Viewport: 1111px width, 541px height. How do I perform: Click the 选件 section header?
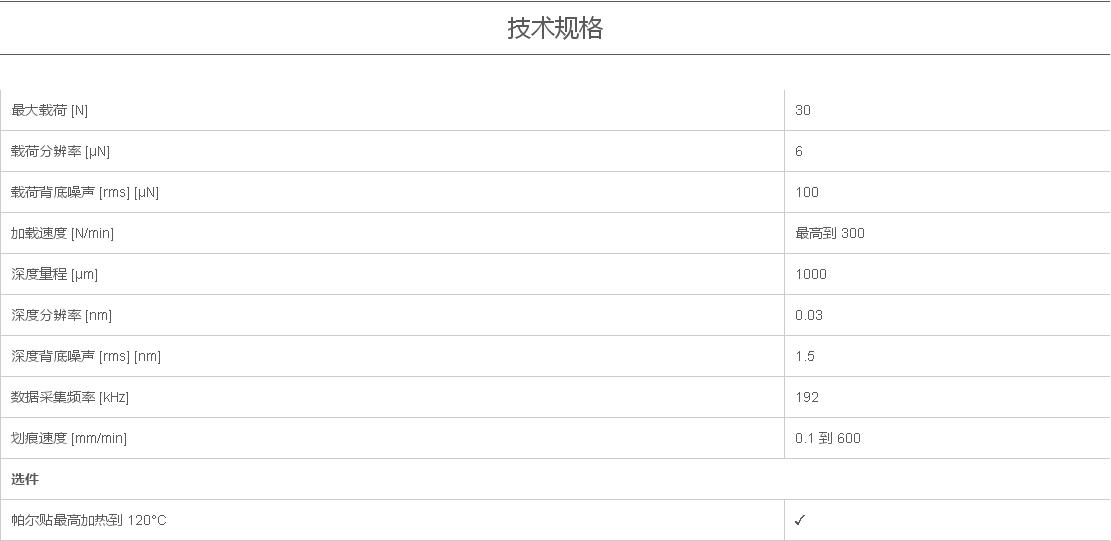point(25,479)
